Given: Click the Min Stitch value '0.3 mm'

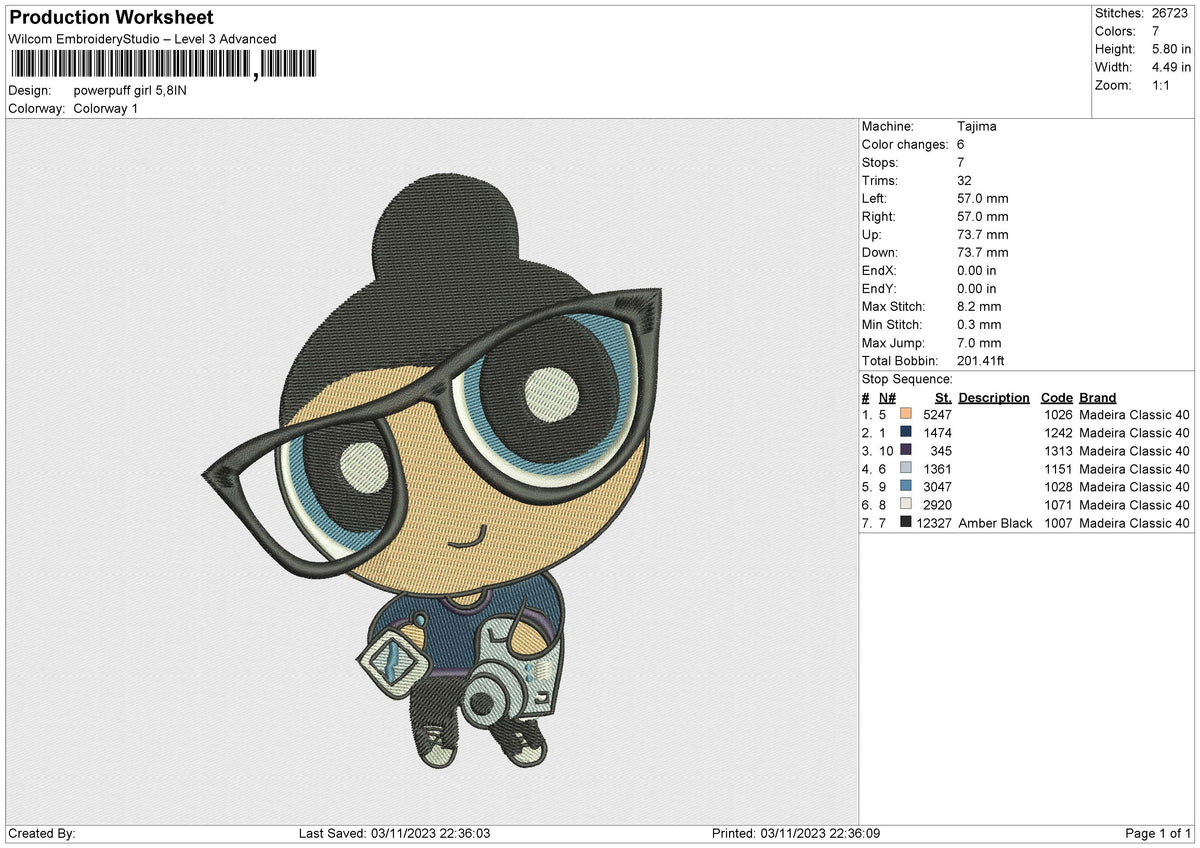Looking at the screenshot, I should point(979,324).
